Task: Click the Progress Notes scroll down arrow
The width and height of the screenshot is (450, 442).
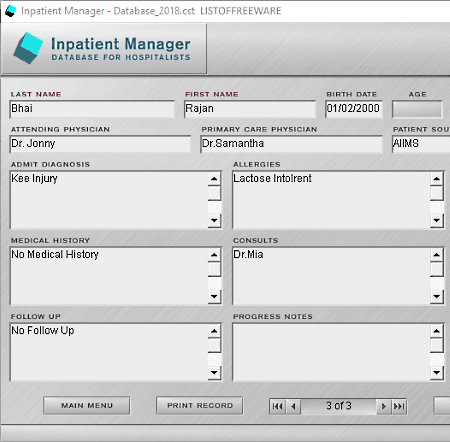Action: tap(437, 372)
